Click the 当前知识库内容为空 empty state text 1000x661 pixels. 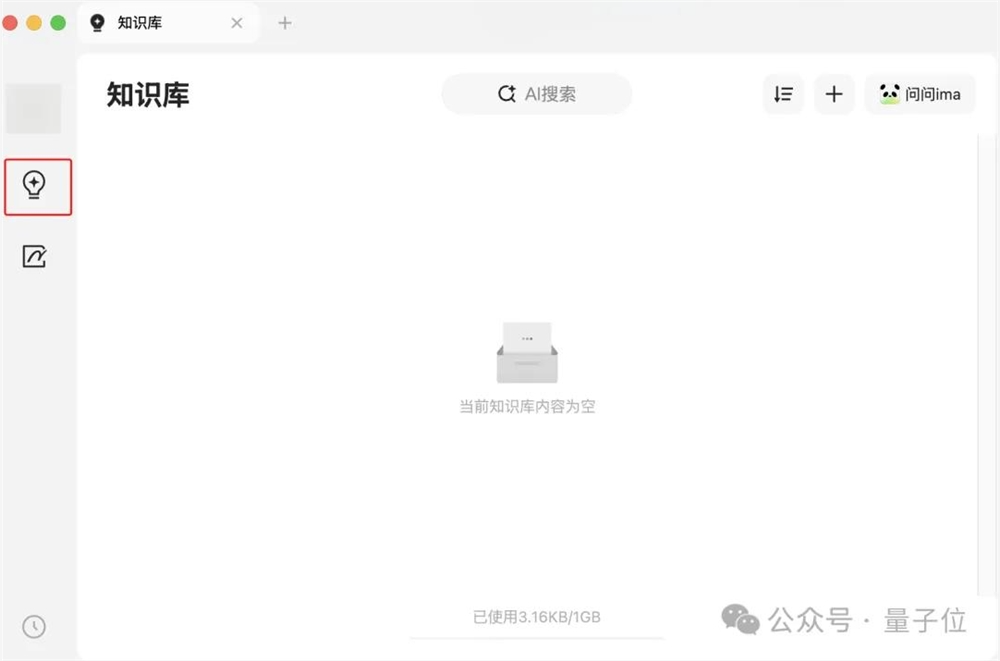pyautogui.click(x=528, y=406)
